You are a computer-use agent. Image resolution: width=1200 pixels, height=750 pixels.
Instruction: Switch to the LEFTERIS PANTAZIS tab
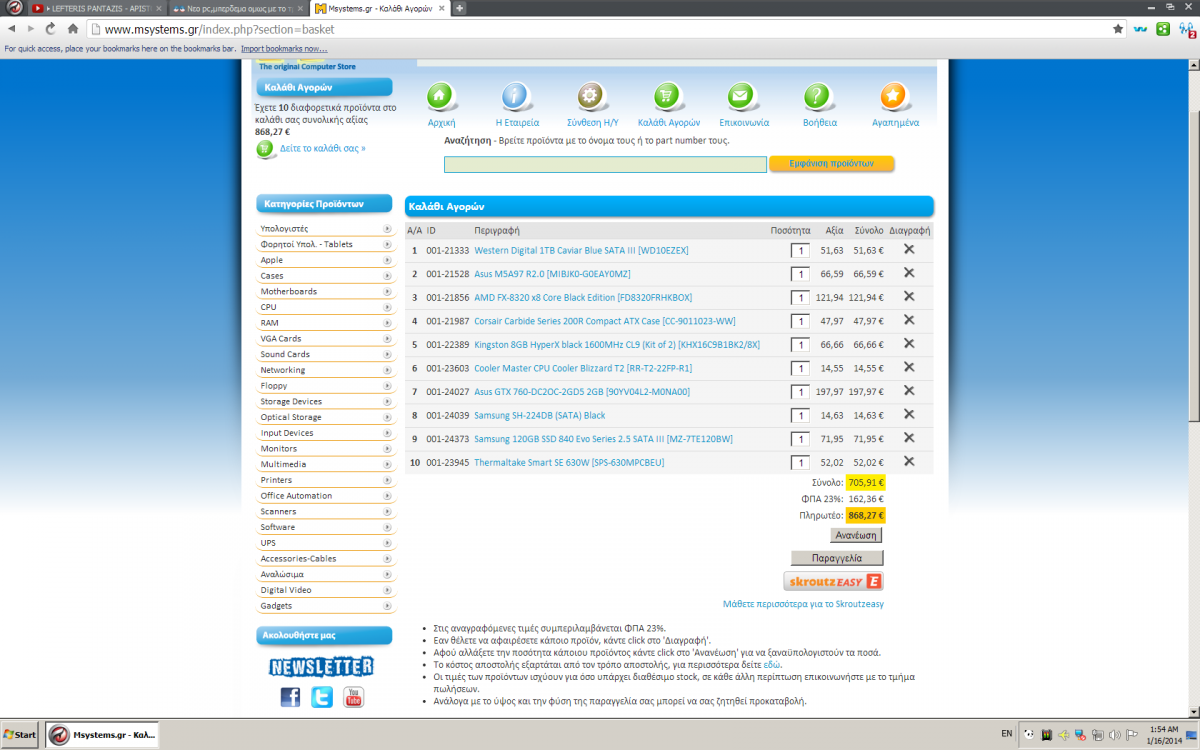pyautogui.click(x=94, y=8)
